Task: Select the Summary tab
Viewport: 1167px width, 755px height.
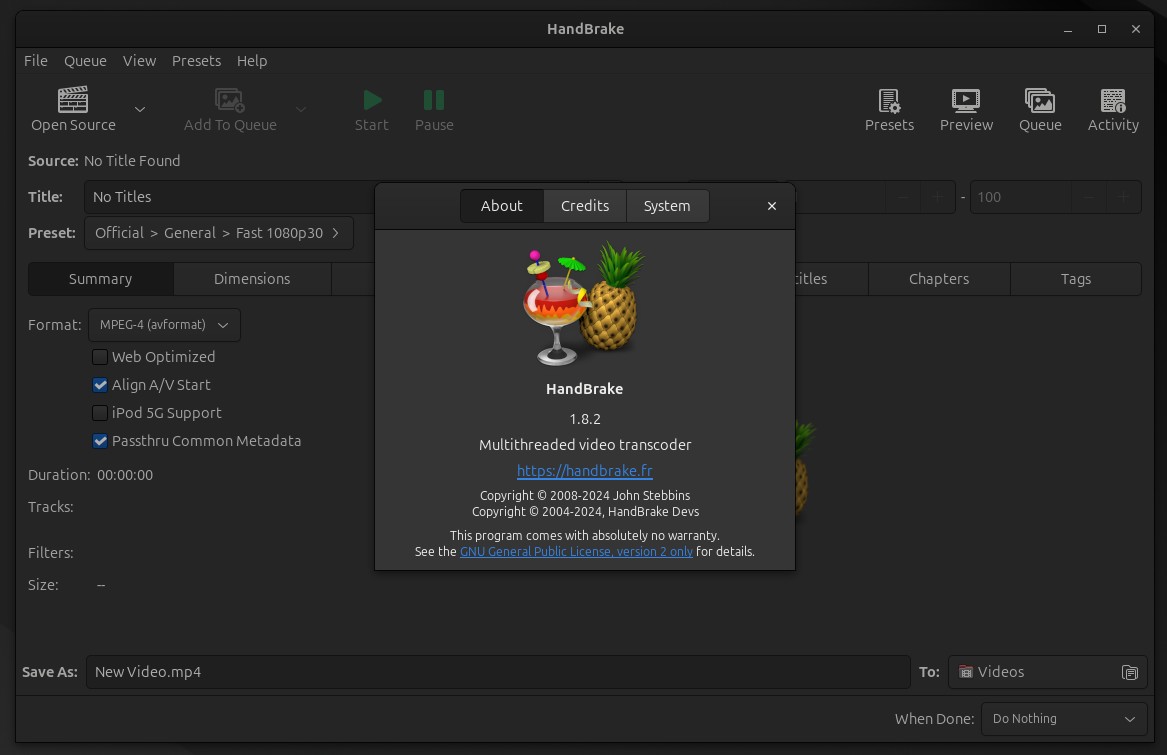Action: [100, 278]
